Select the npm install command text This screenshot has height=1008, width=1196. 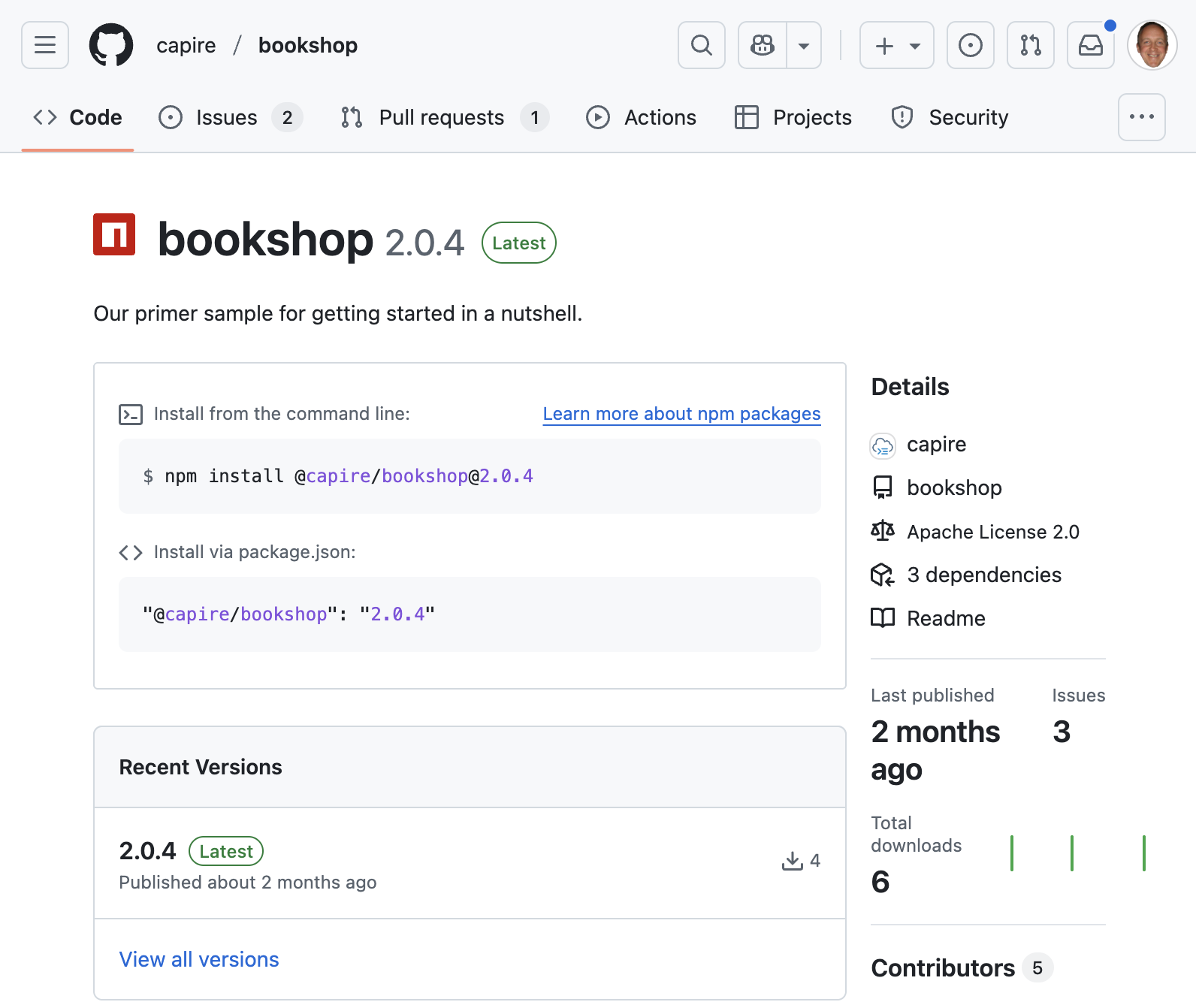click(338, 476)
